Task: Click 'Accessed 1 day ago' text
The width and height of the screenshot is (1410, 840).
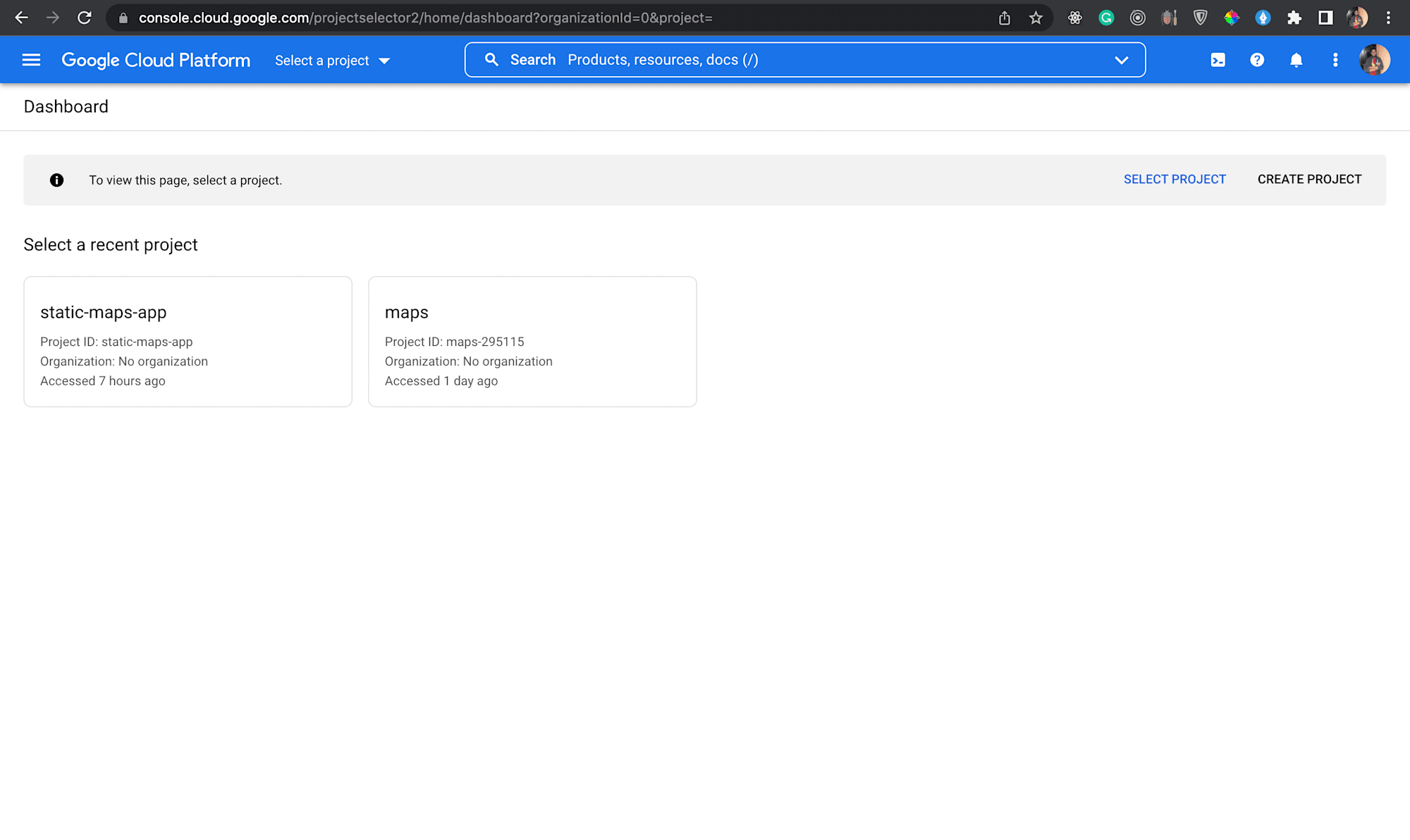Action: [x=441, y=381]
